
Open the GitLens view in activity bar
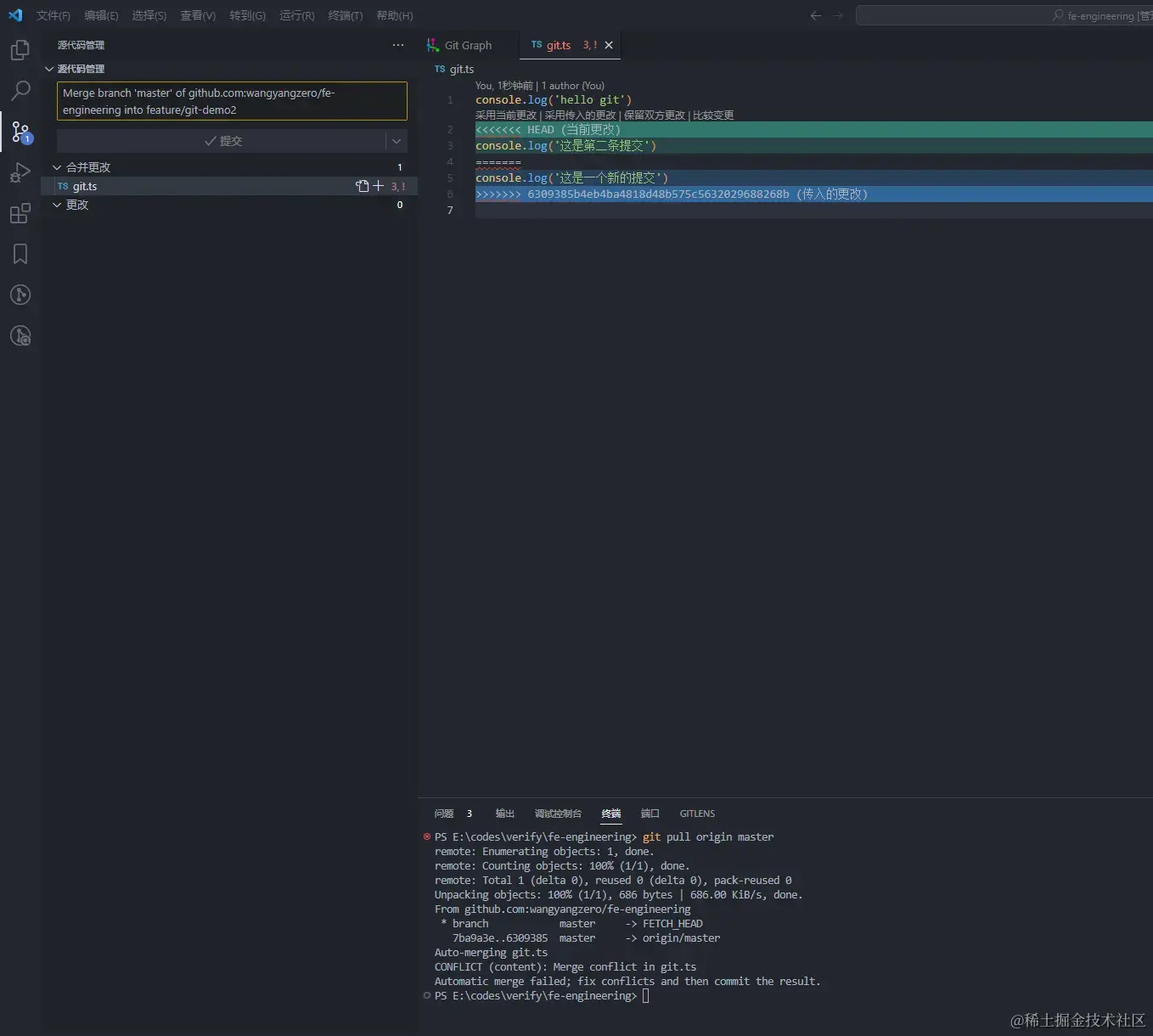click(20, 295)
